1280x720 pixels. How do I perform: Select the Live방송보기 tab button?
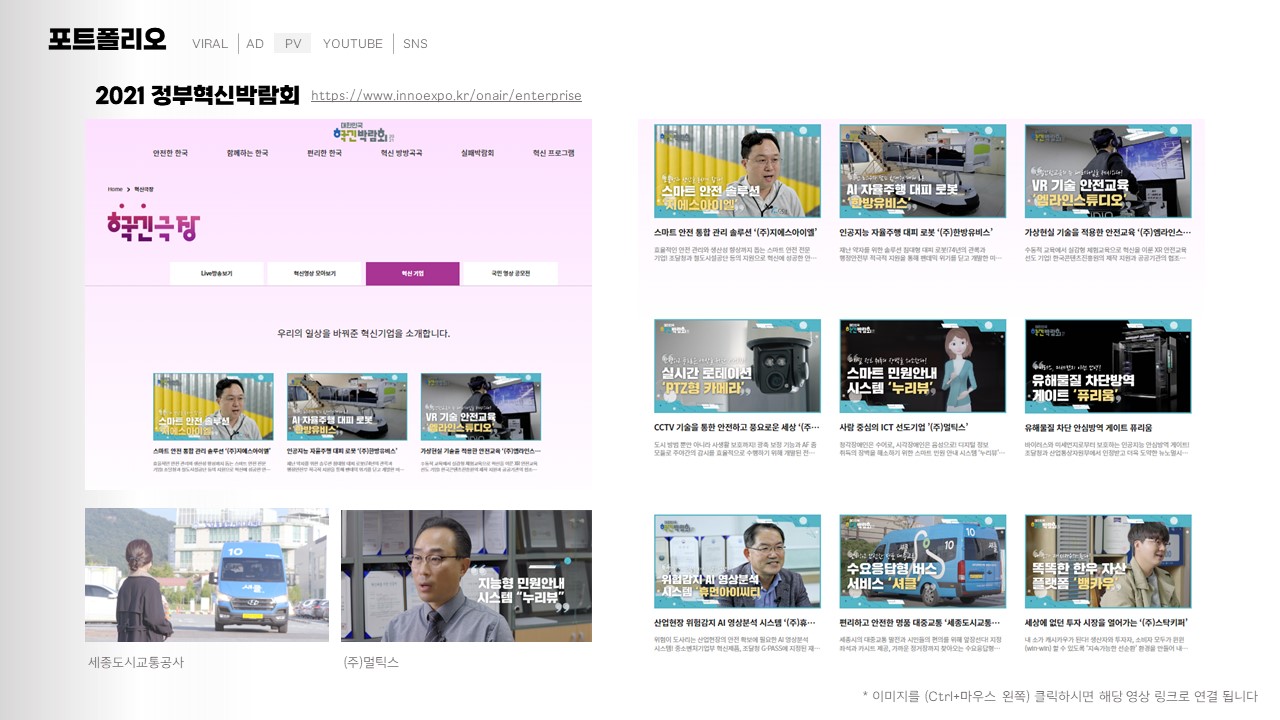coord(216,273)
